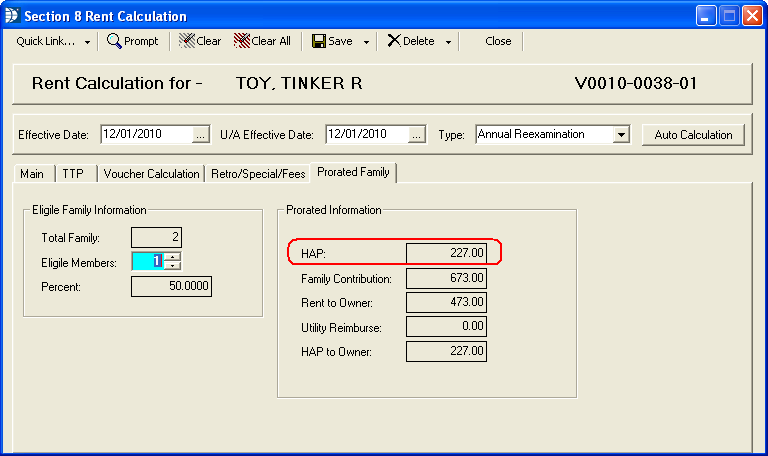Screen dimensions: 768x456
Task: Open the Effective Date picker ellipsis
Action: point(200,135)
